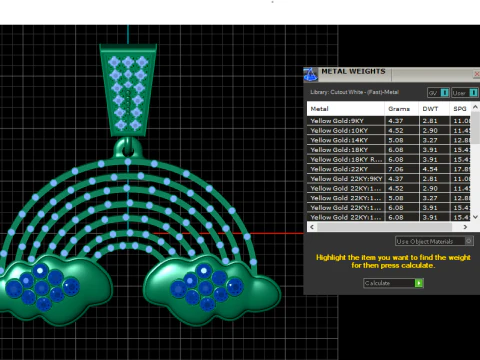Click the scroll up arrow in table

click(x=475, y=107)
